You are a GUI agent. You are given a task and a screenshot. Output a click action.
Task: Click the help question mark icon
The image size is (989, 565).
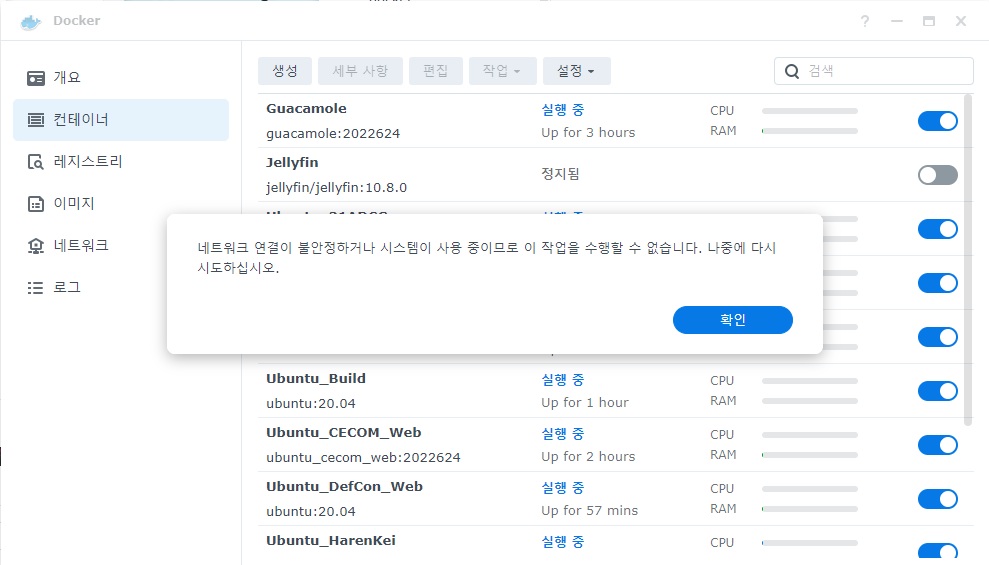[865, 21]
